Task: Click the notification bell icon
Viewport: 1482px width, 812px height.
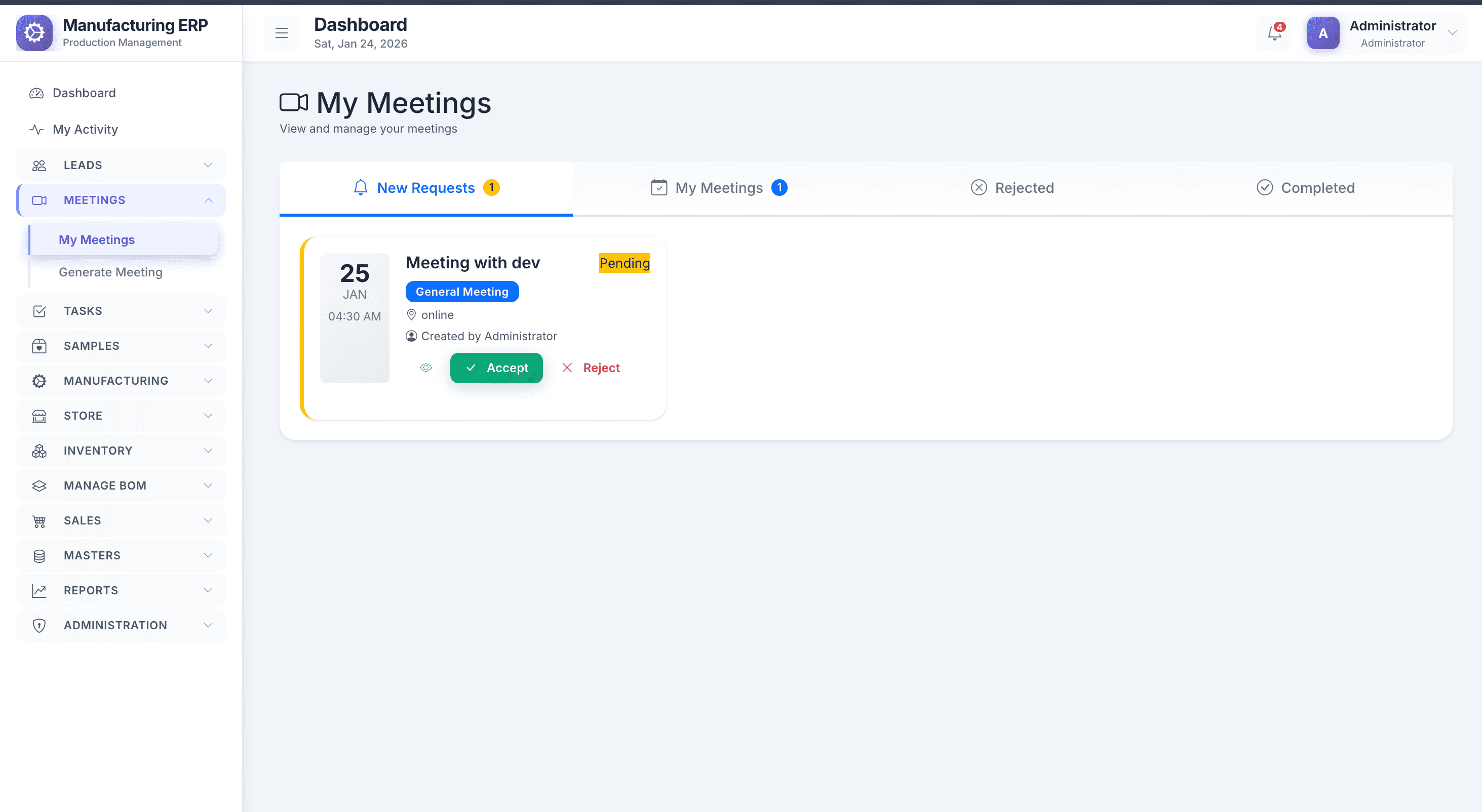Action: click(x=1274, y=33)
